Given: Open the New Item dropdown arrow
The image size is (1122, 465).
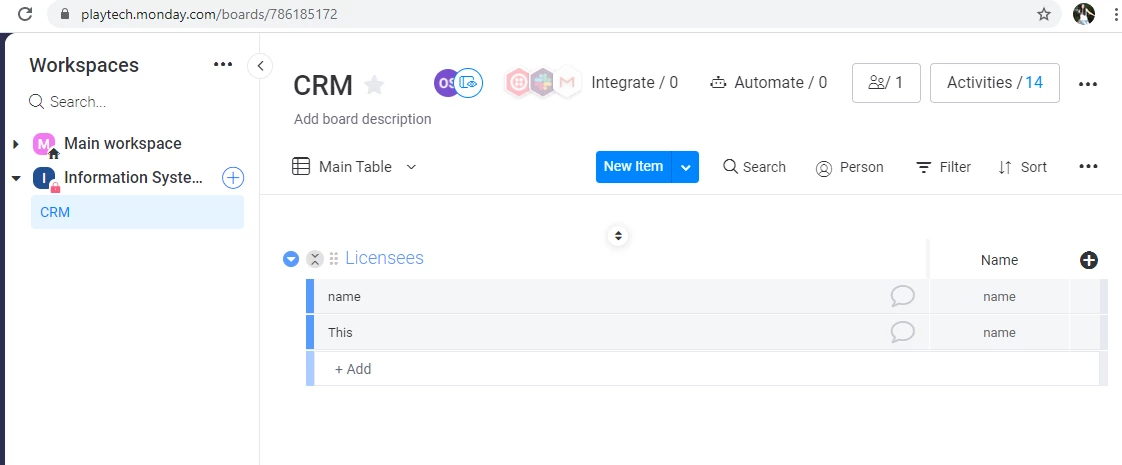Looking at the screenshot, I should (686, 167).
